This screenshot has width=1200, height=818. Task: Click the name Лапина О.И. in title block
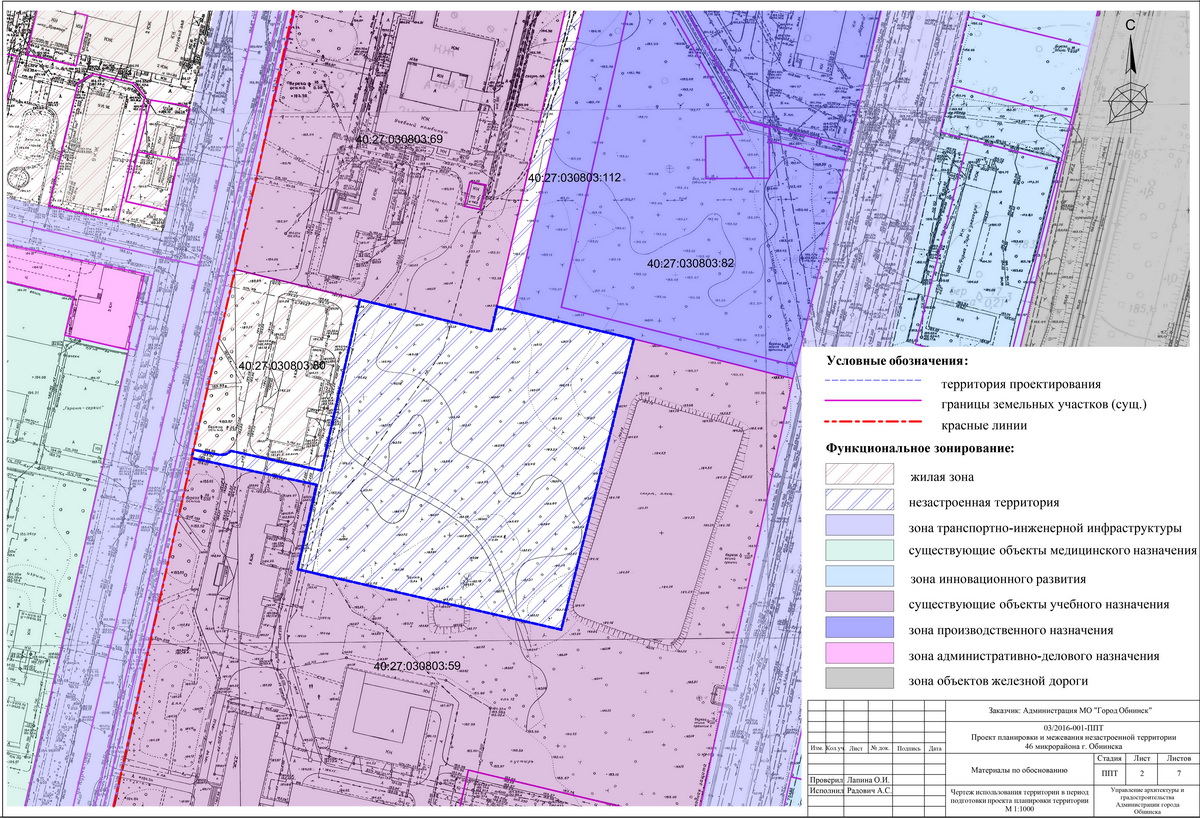click(868, 780)
